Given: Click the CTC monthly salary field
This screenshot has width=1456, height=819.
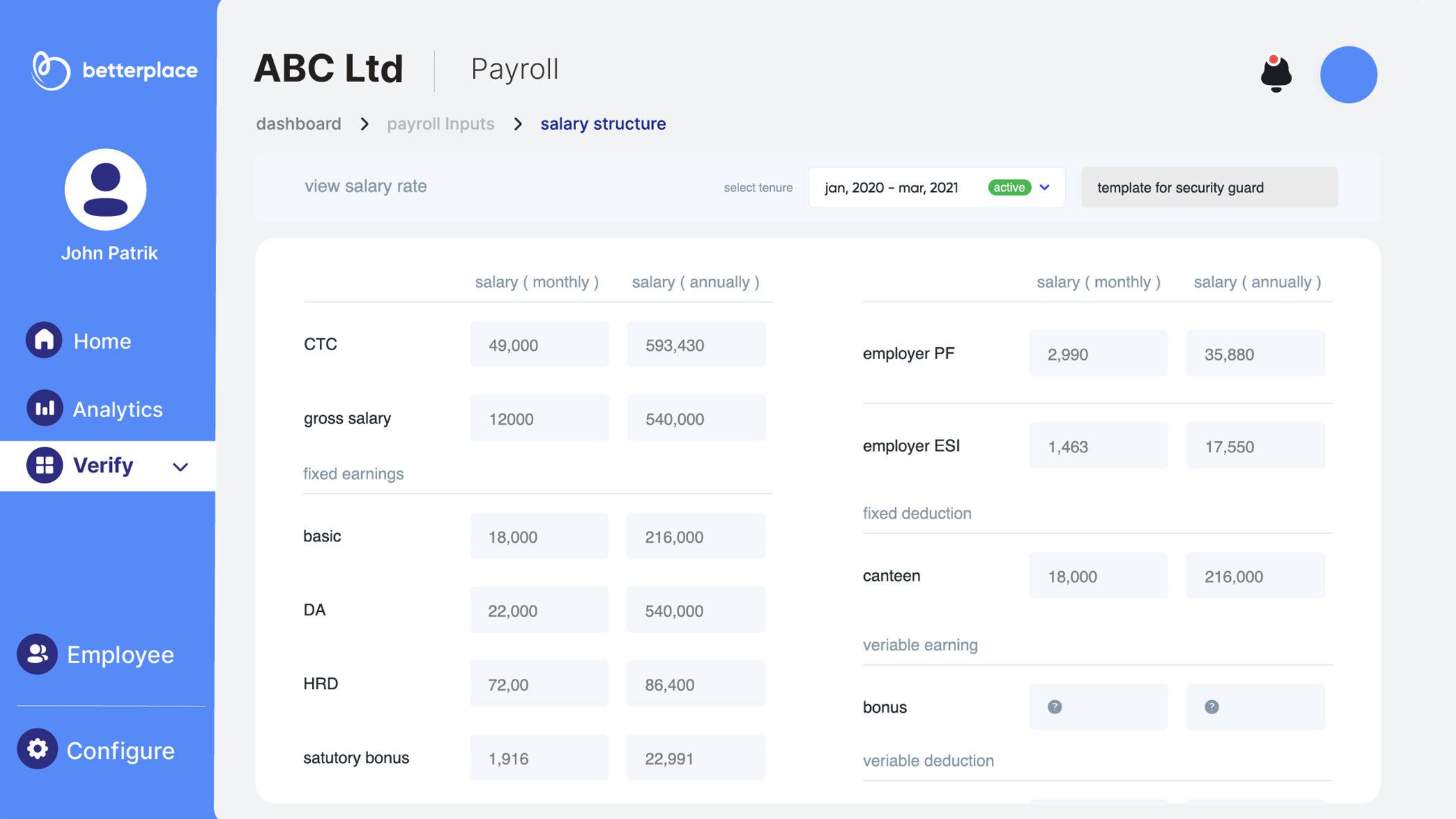Looking at the screenshot, I should pyautogui.click(x=539, y=344).
